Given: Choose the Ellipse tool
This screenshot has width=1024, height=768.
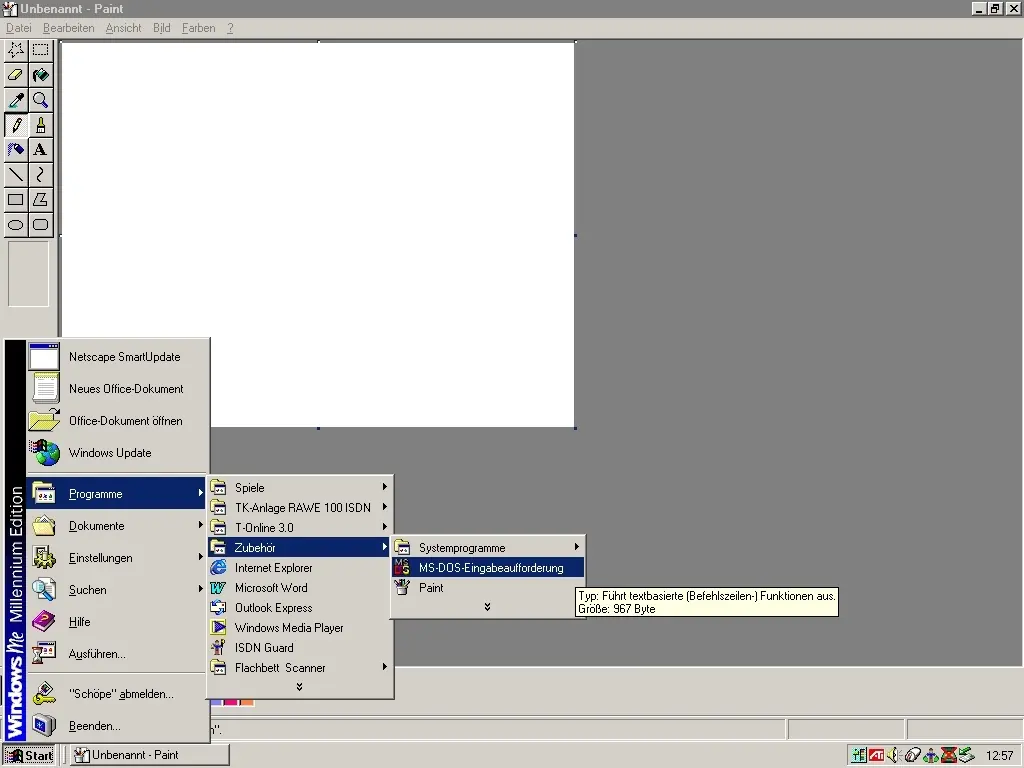Looking at the screenshot, I should pos(16,225).
